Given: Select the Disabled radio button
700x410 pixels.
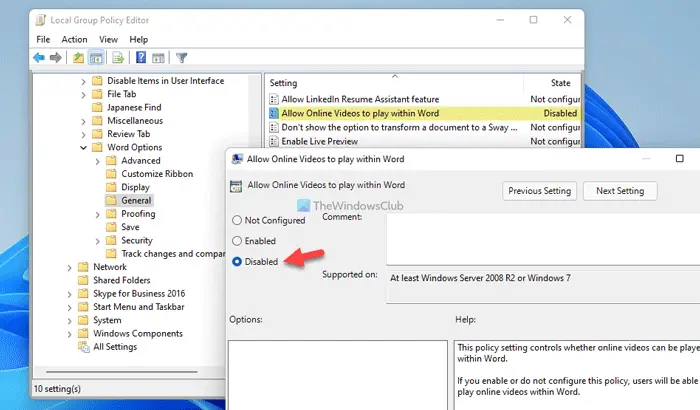Looking at the screenshot, I should [x=237, y=262].
